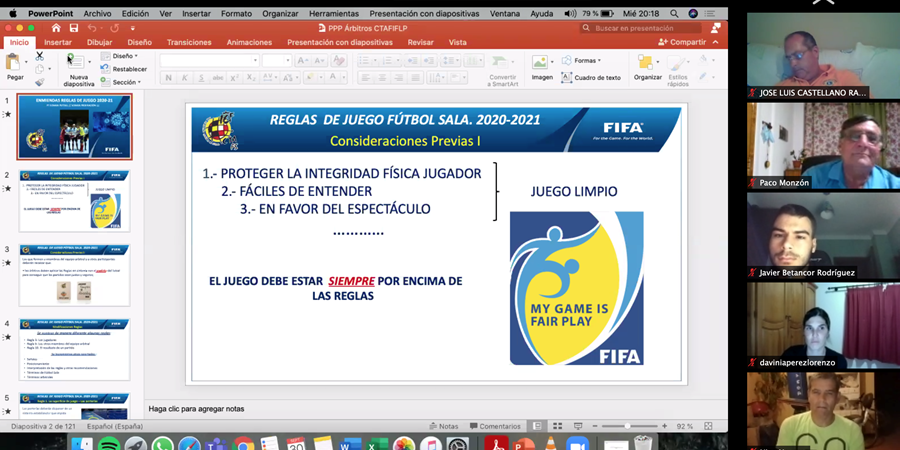Open the Organizar arrange tool
Screen dimensions: 900x450
(x=647, y=68)
